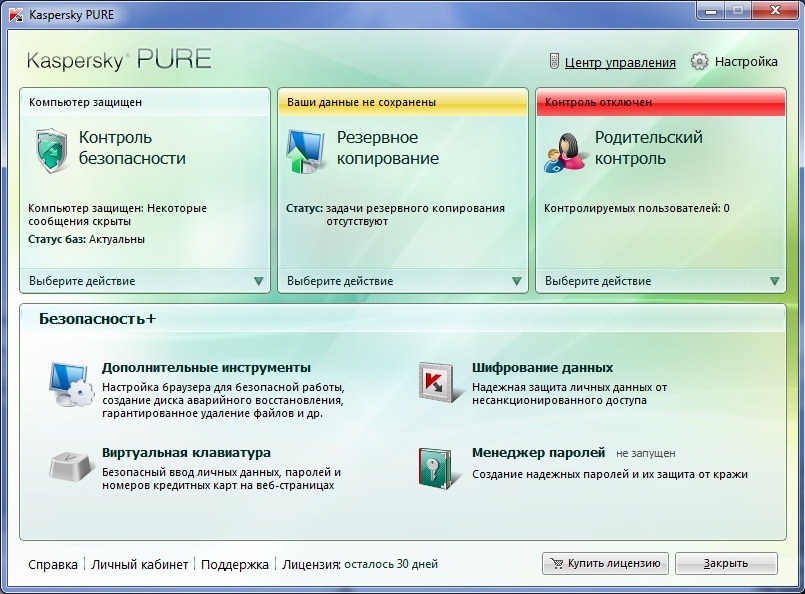Click the Kaspersky logo in title bar

[x=16, y=14]
